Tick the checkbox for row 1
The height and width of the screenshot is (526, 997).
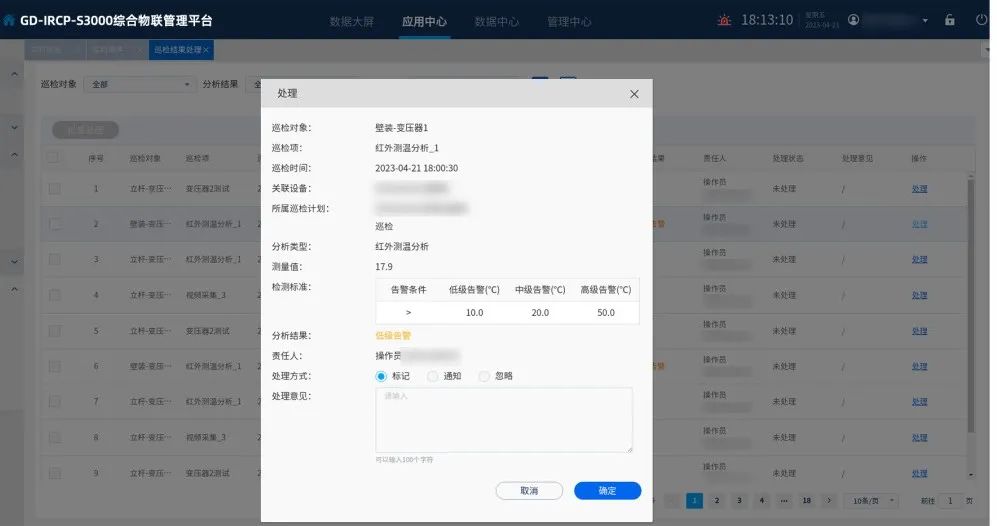point(54,188)
